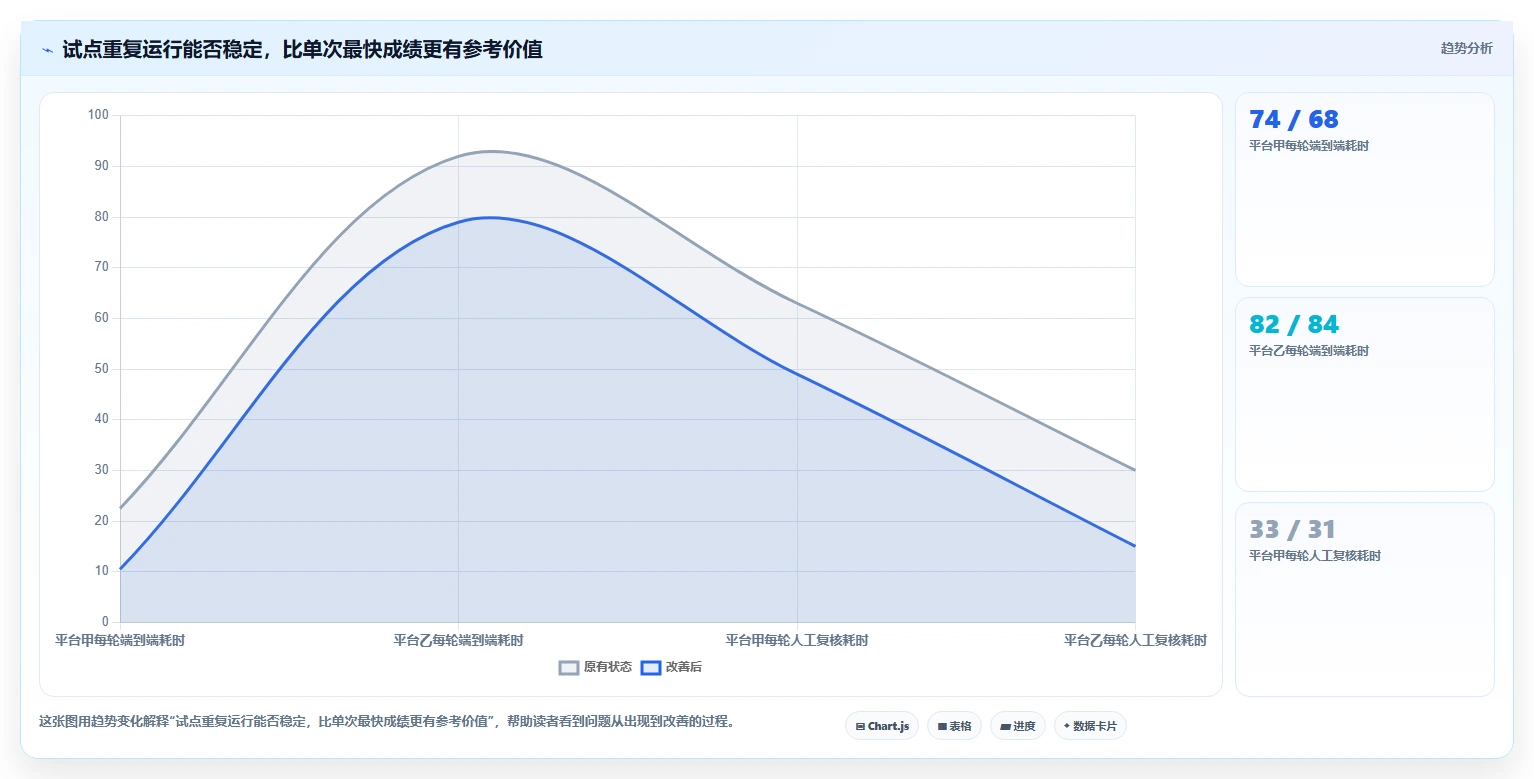The image size is (1534, 779).
Task: Click the gray 原有状态 legend swatch
Action: point(569,667)
